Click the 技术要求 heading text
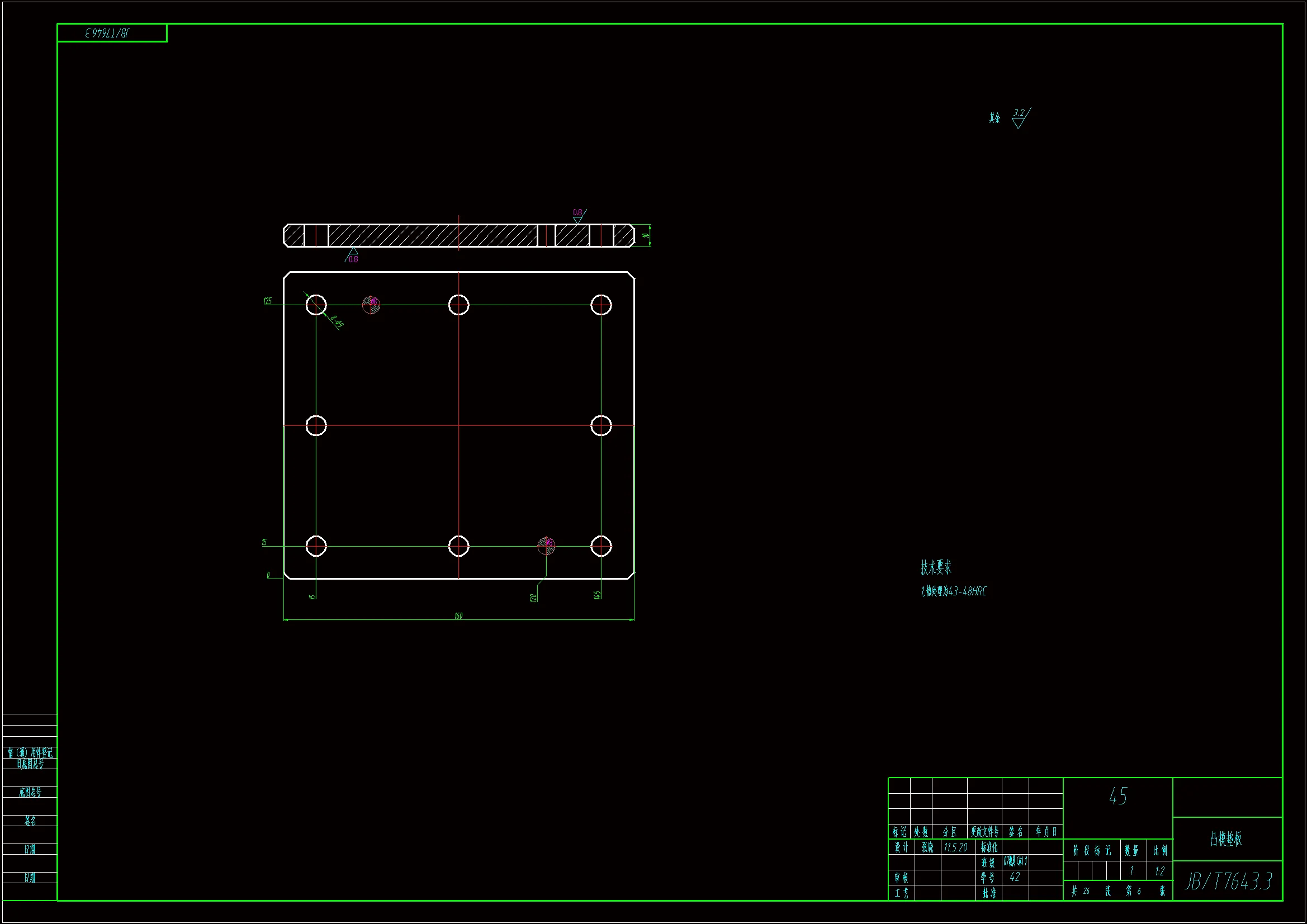1307x924 pixels. tap(936, 567)
